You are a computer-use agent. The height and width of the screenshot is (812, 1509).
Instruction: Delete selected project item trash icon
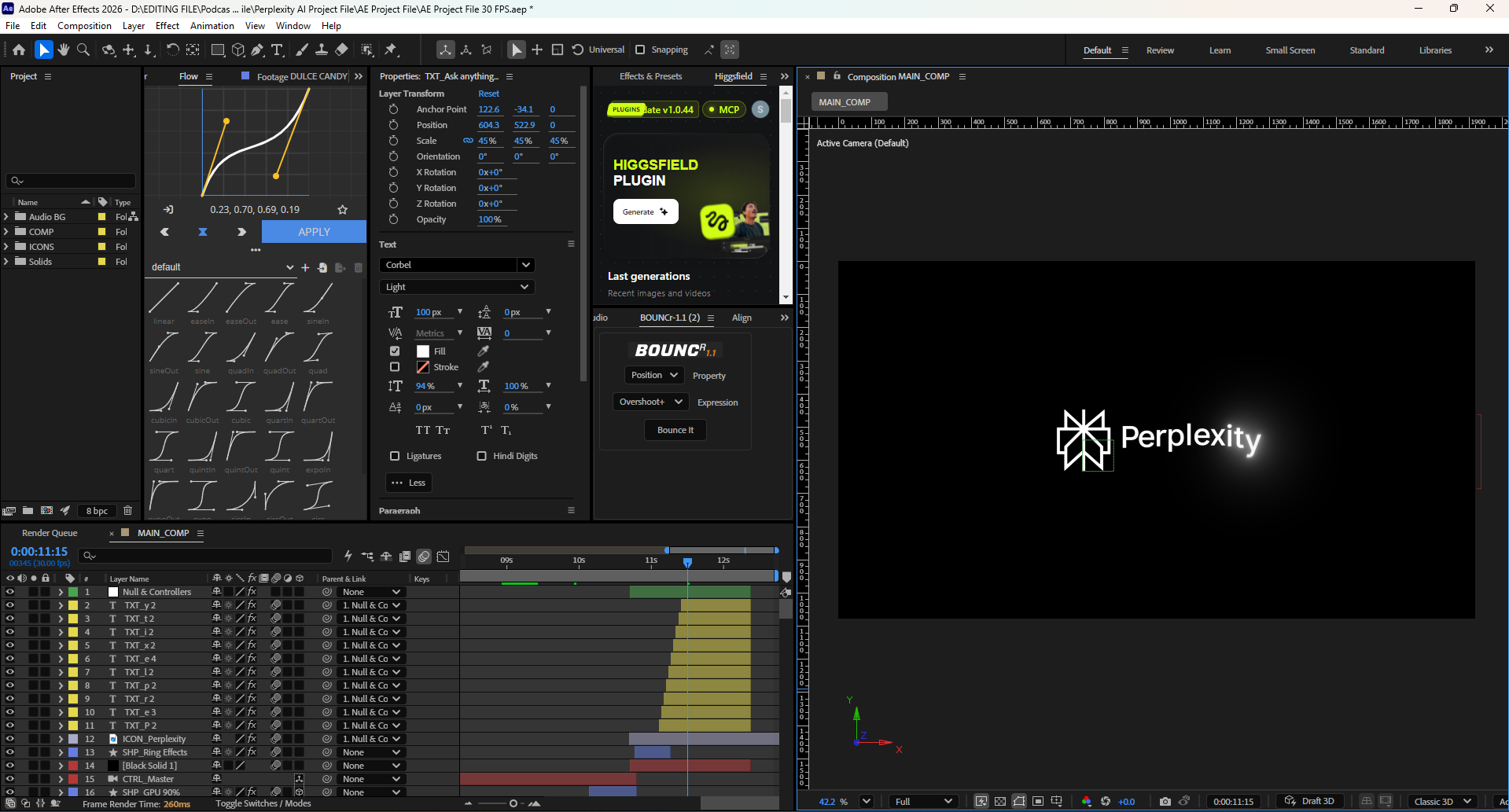click(127, 510)
